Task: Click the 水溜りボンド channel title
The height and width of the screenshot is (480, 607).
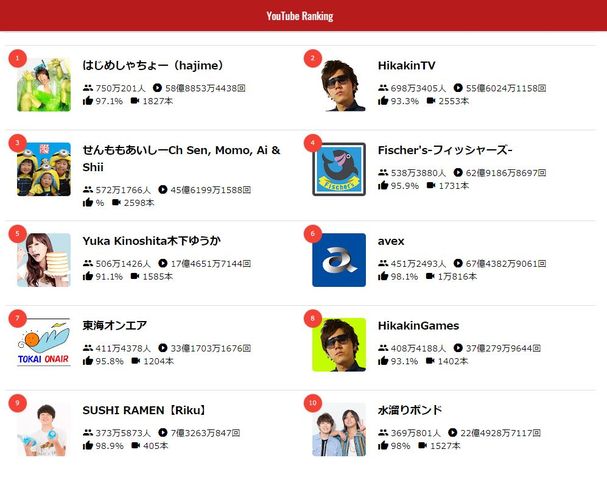Action: pos(410,410)
